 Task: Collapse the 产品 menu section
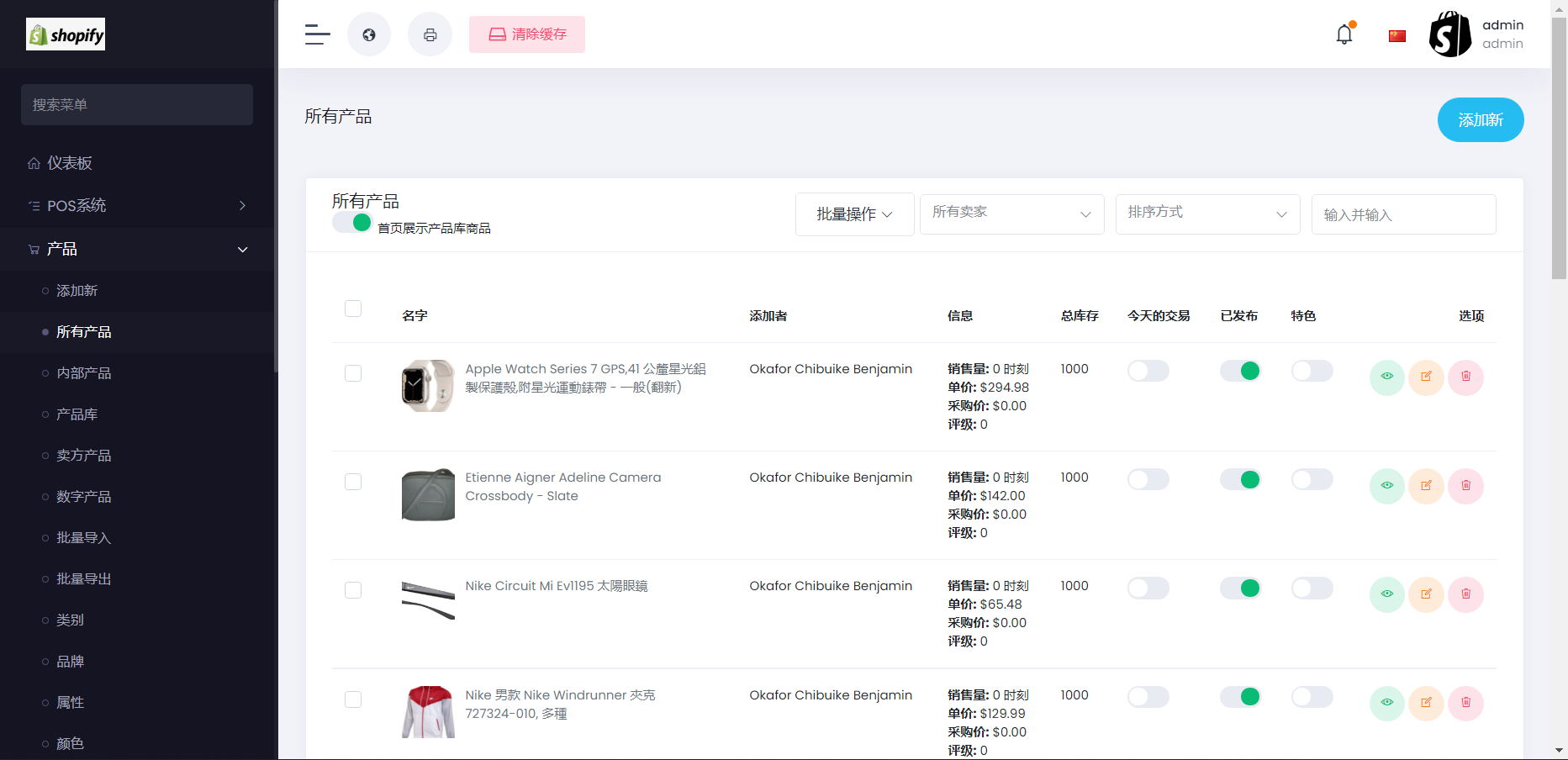coord(138,250)
